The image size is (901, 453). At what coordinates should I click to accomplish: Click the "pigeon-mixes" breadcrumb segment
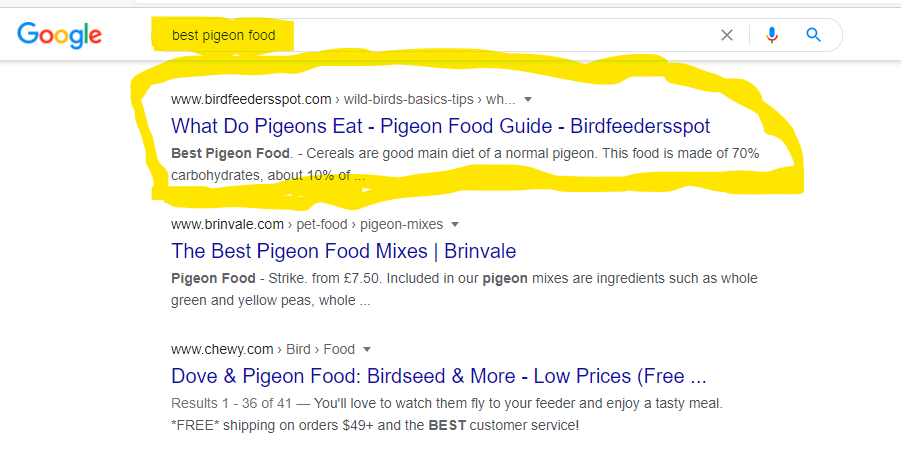point(404,224)
